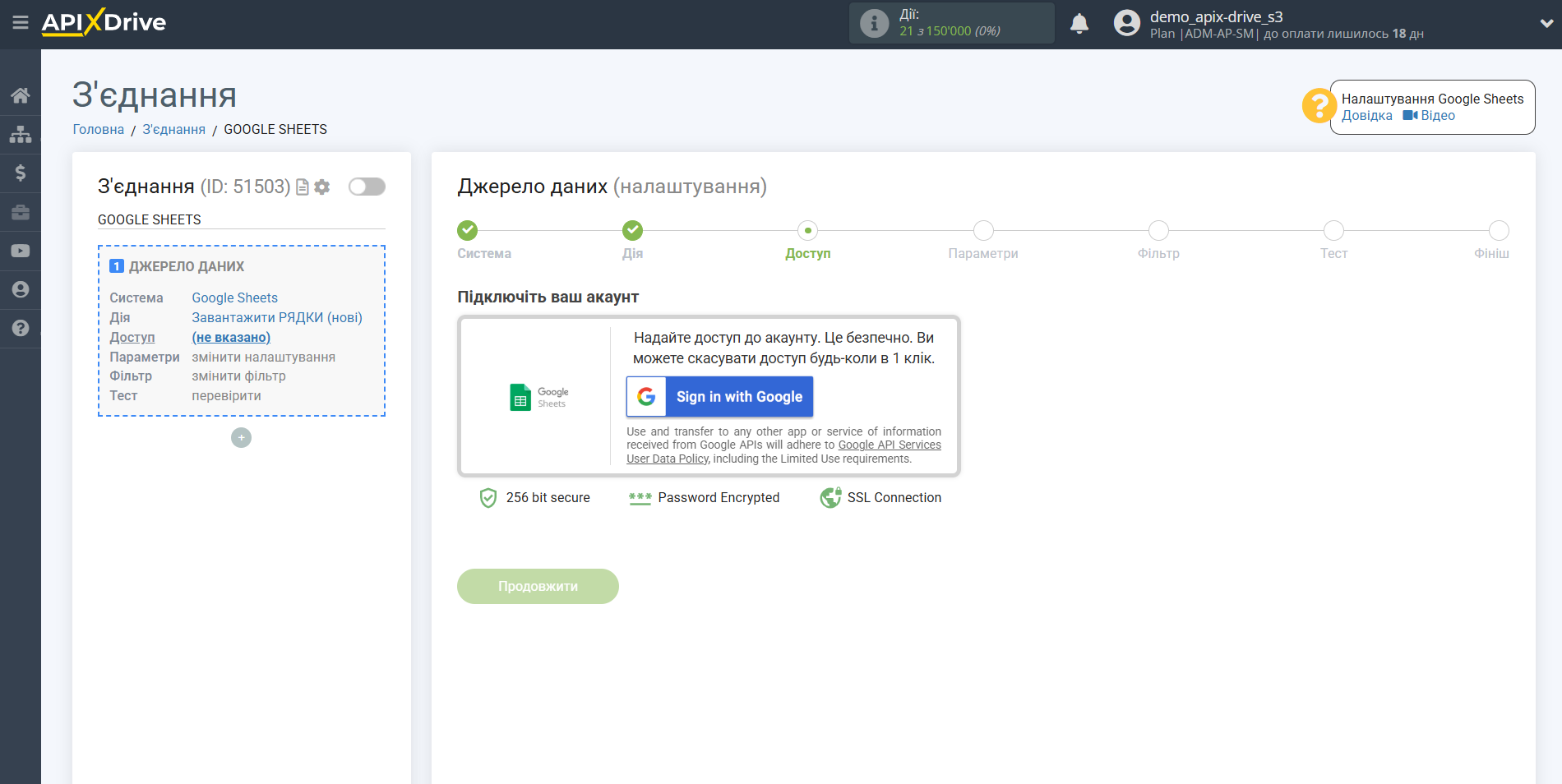Open the billing dollar sidebar icon
Viewport: 1562px width, 784px height.
[21, 173]
